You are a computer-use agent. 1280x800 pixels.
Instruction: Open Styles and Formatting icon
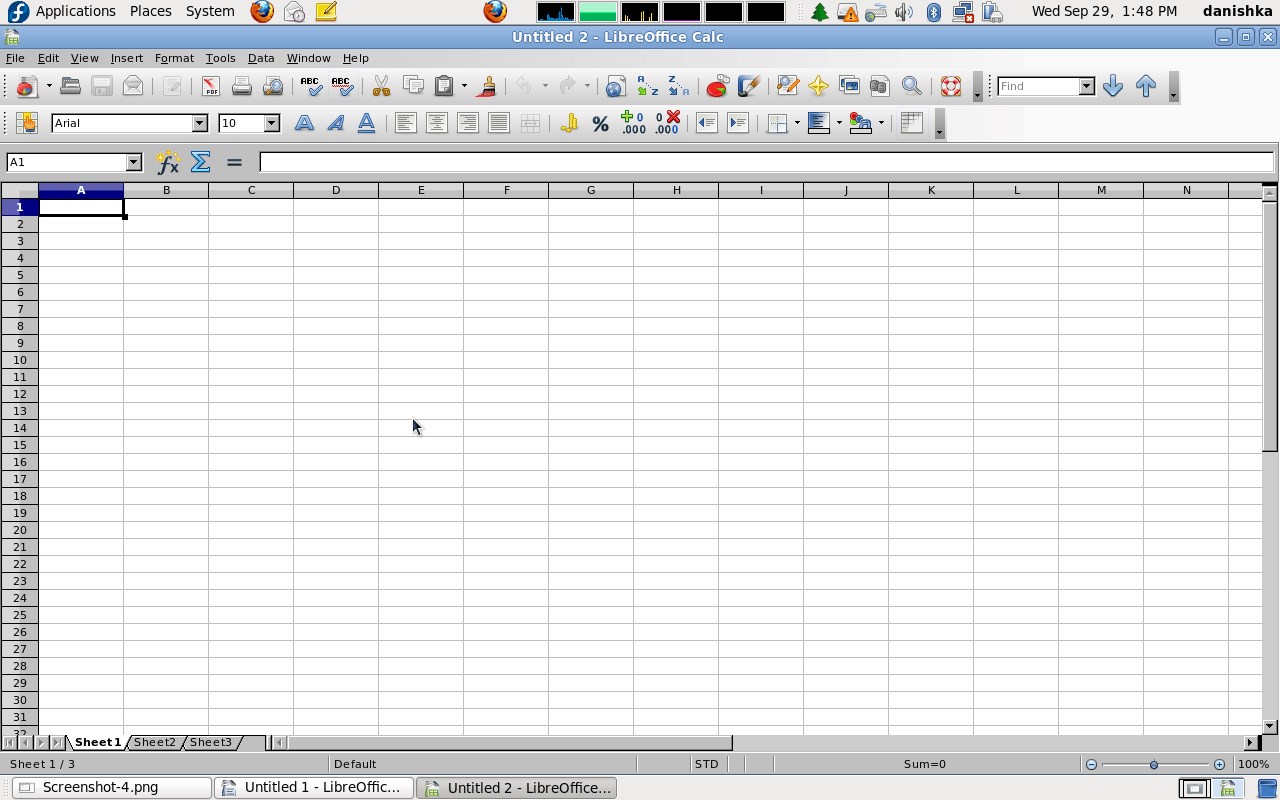26,123
